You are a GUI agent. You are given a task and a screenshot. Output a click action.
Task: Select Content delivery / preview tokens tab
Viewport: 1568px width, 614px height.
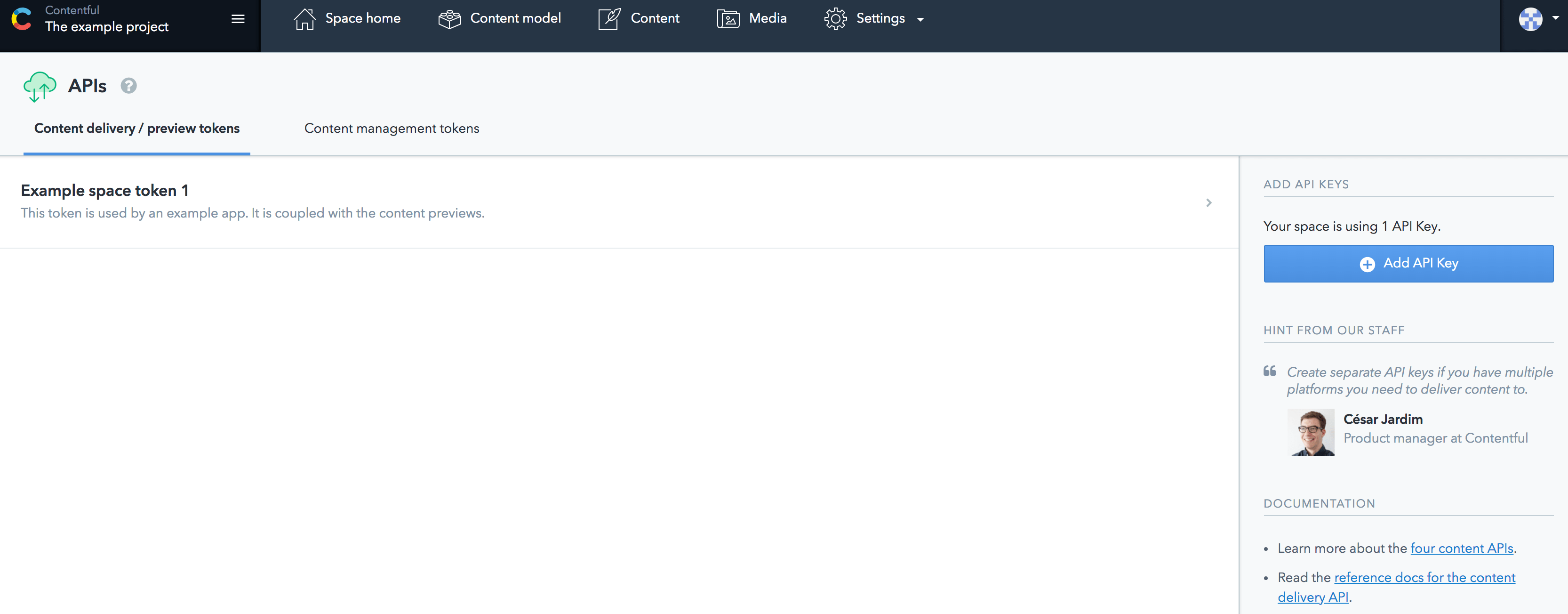(x=137, y=129)
